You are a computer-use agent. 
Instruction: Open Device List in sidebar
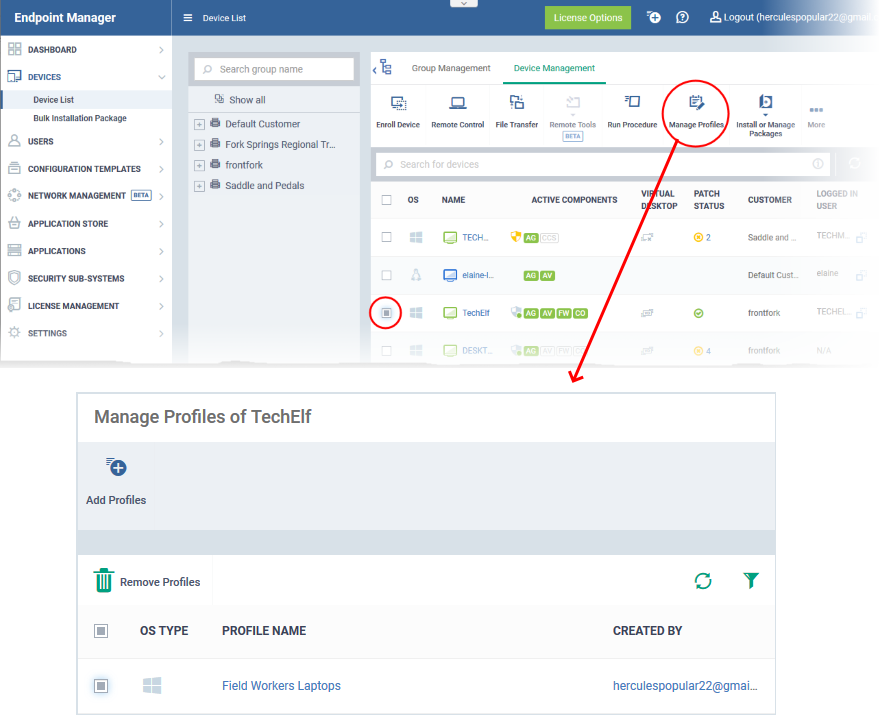[x=53, y=99]
